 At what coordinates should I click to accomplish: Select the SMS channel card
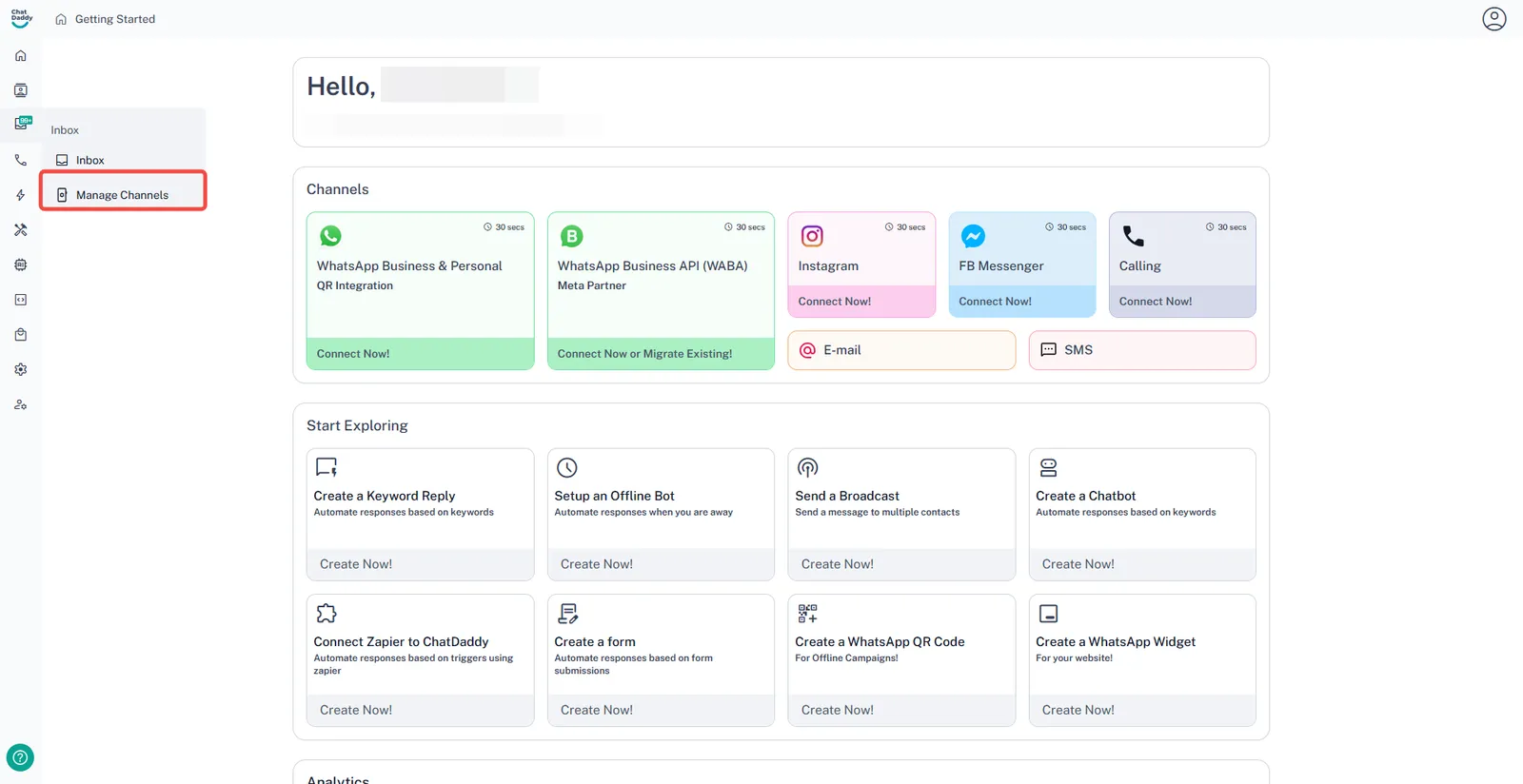pyautogui.click(x=1141, y=350)
